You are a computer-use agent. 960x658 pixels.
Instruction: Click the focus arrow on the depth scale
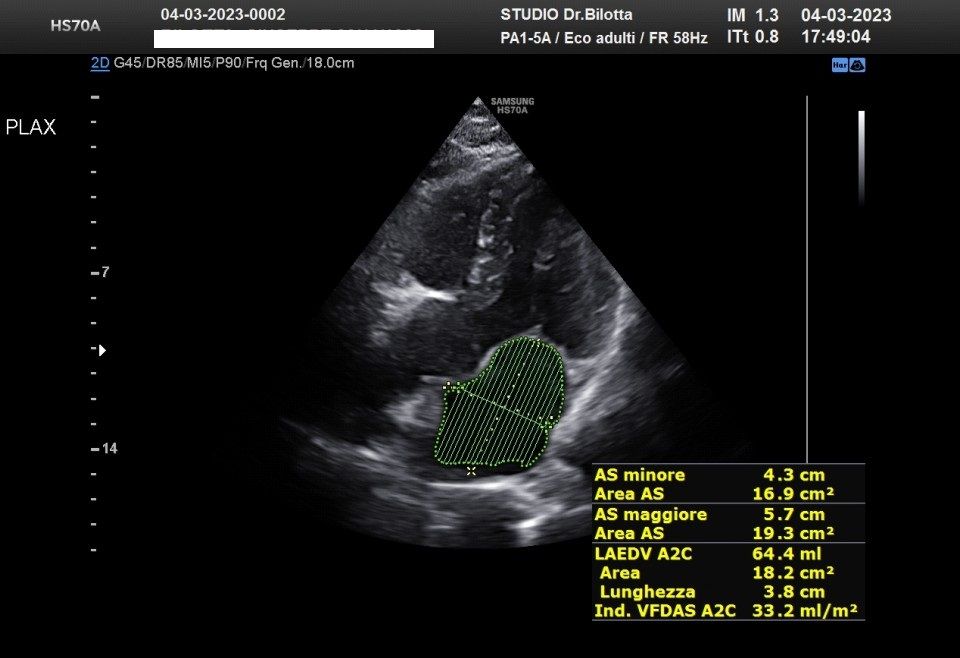[102, 350]
